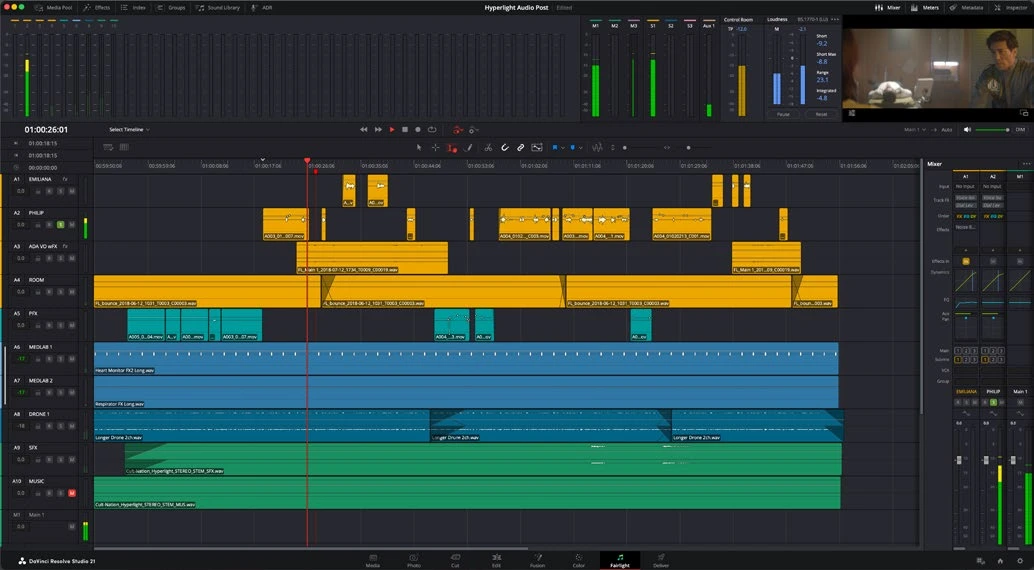Choose the pencil automation draw tool
This screenshot has width=1034, height=570.
point(468,148)
